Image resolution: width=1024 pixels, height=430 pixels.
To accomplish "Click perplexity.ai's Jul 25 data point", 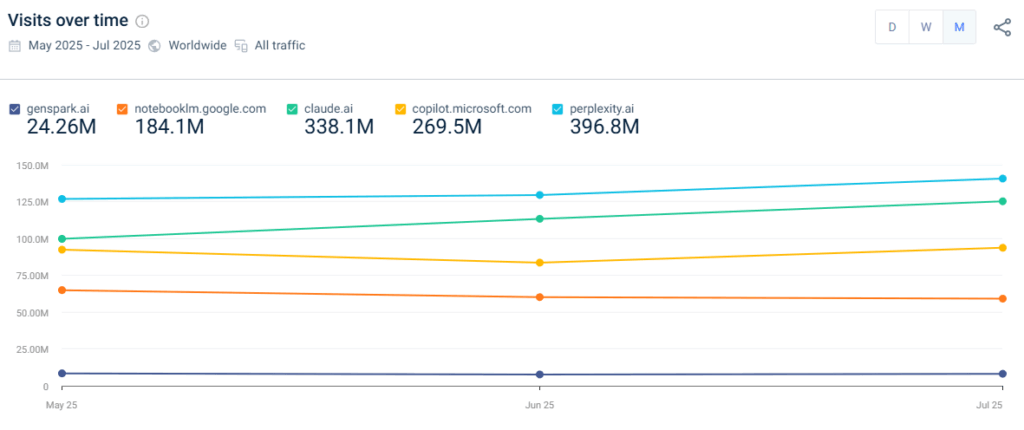I will point(1002,178).
